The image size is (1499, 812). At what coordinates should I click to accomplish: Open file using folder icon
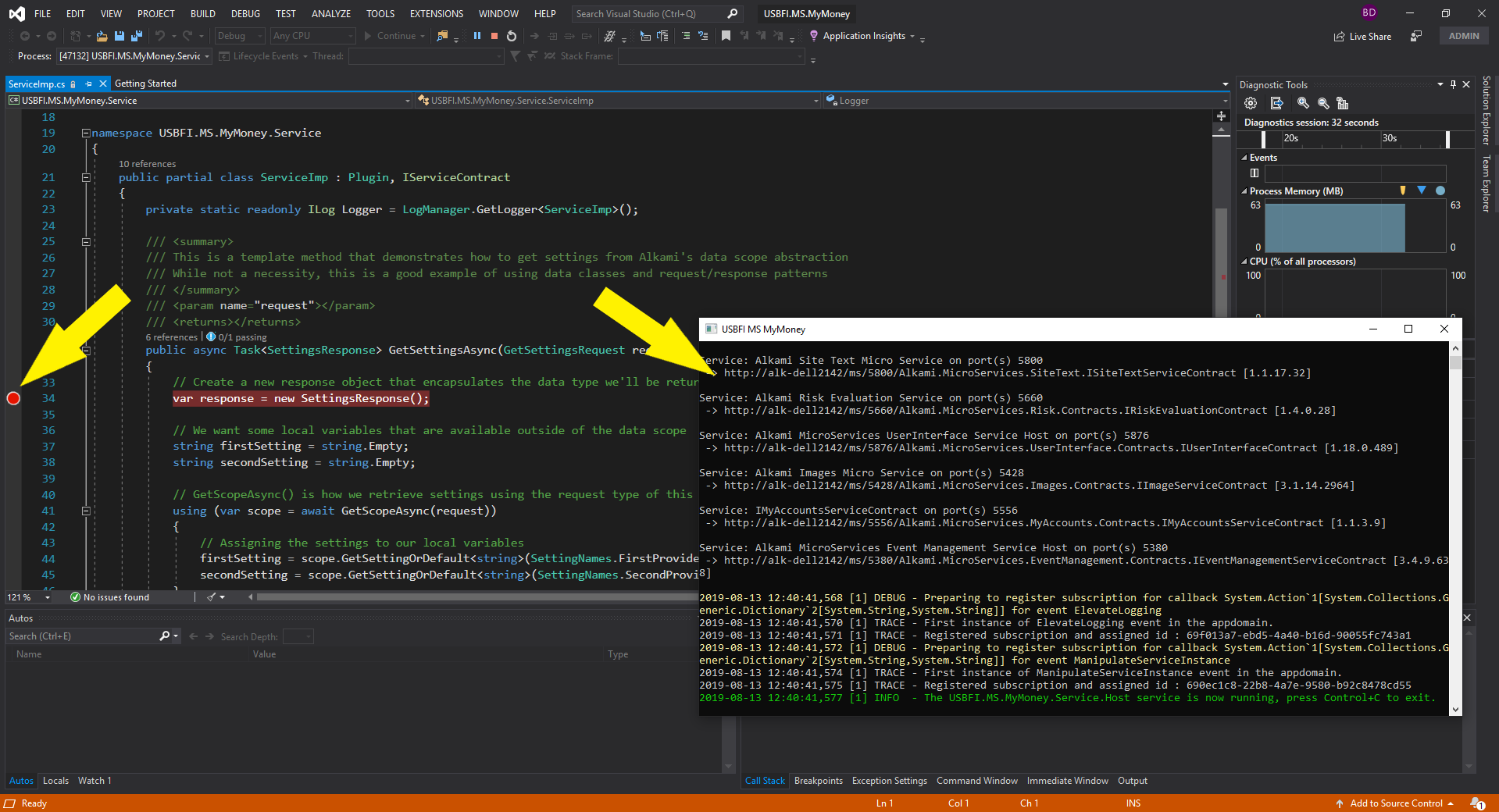coord(102,36)
